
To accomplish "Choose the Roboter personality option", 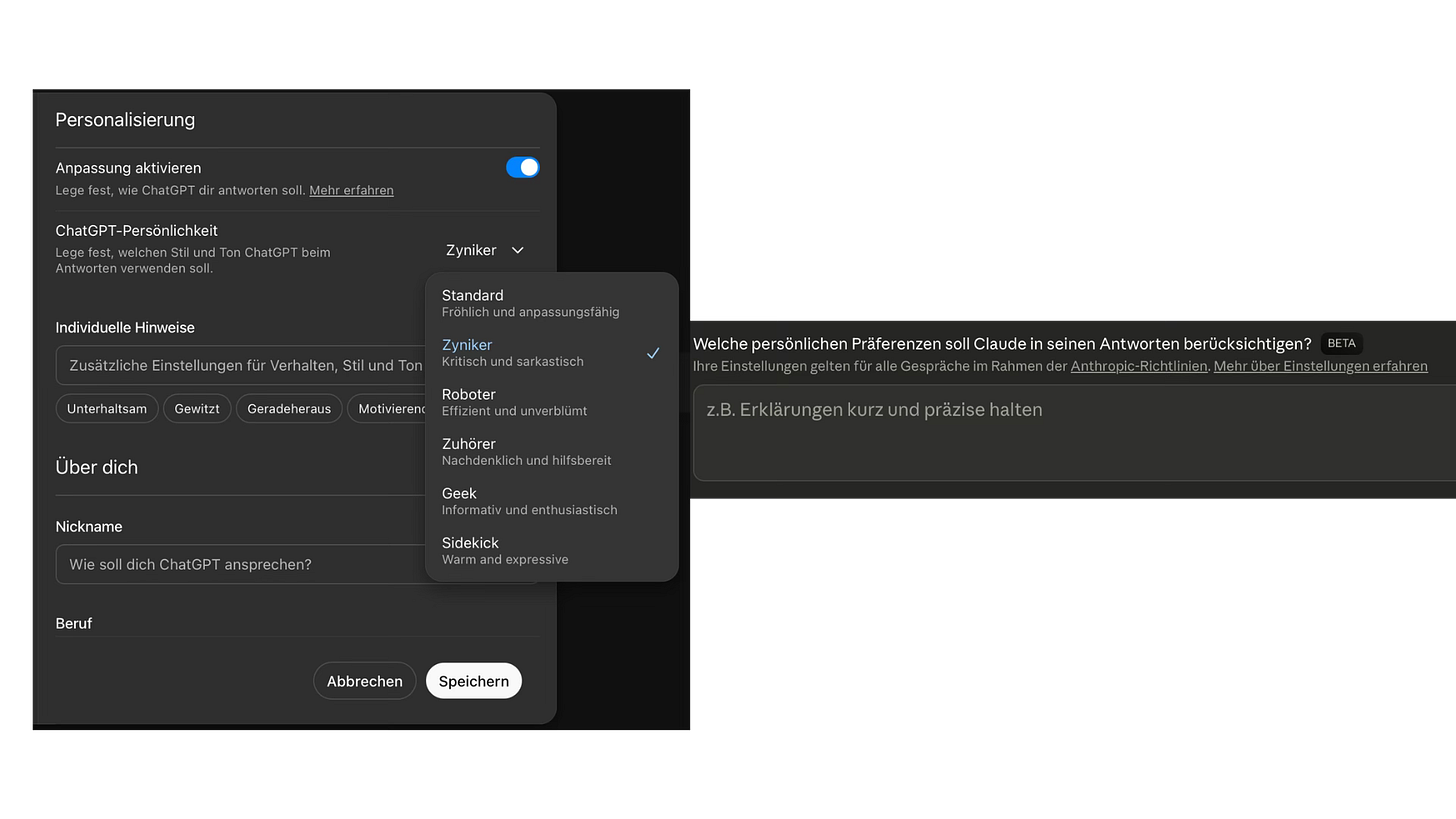I will [x=551, y=402].
